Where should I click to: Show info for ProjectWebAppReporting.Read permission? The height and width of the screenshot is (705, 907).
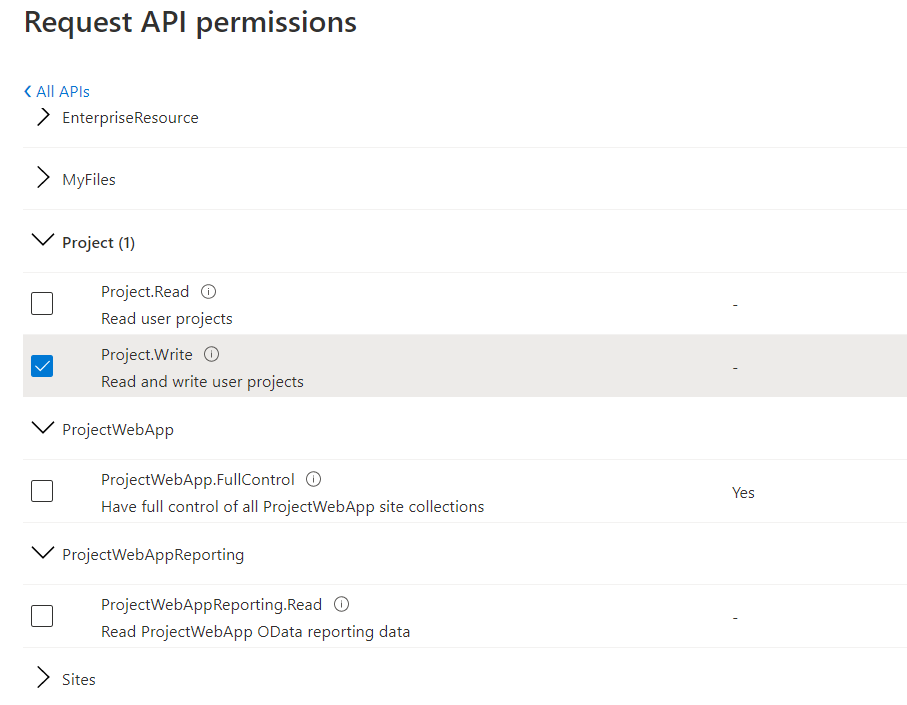341,604
